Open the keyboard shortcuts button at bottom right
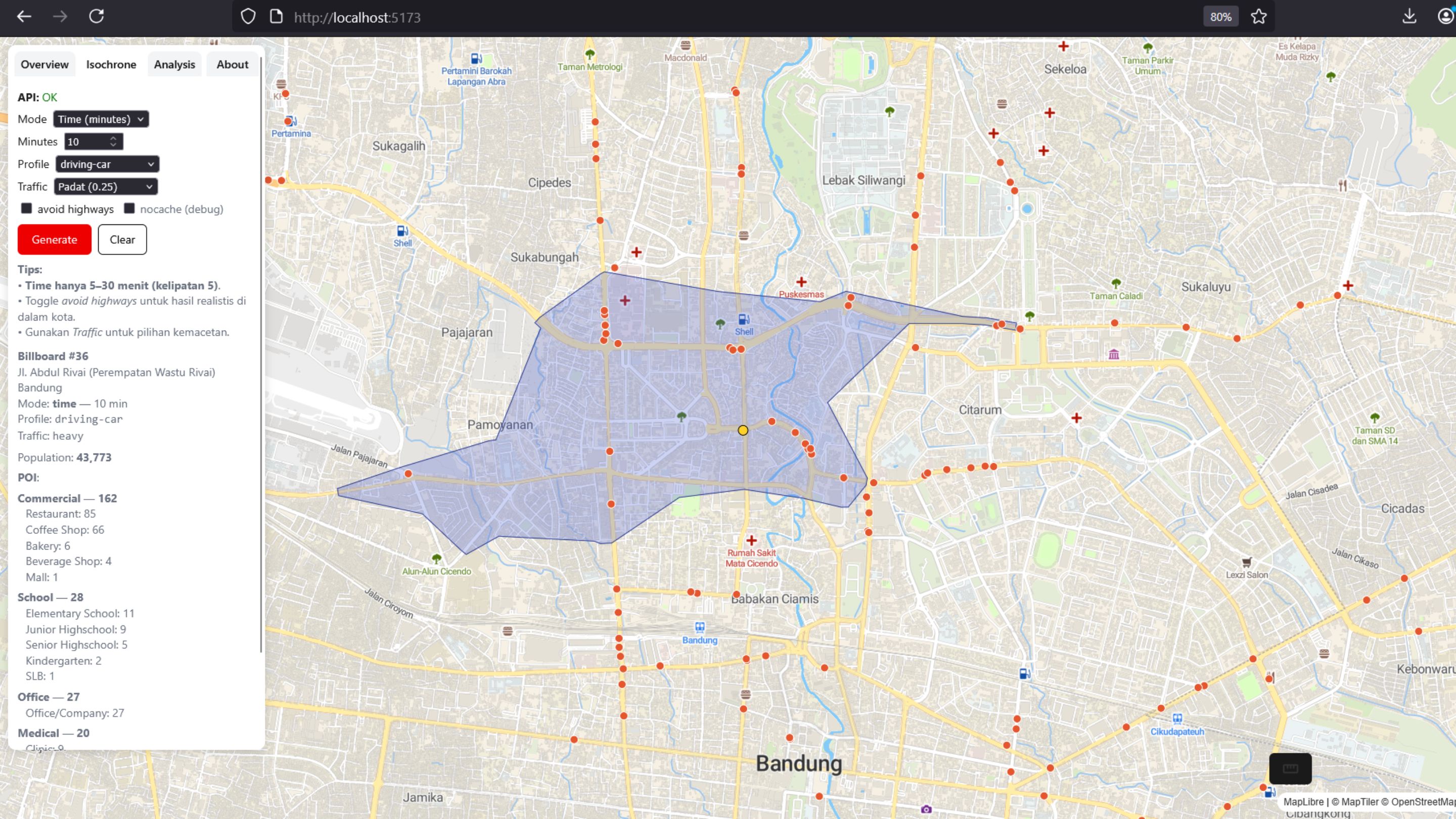 1290,767
